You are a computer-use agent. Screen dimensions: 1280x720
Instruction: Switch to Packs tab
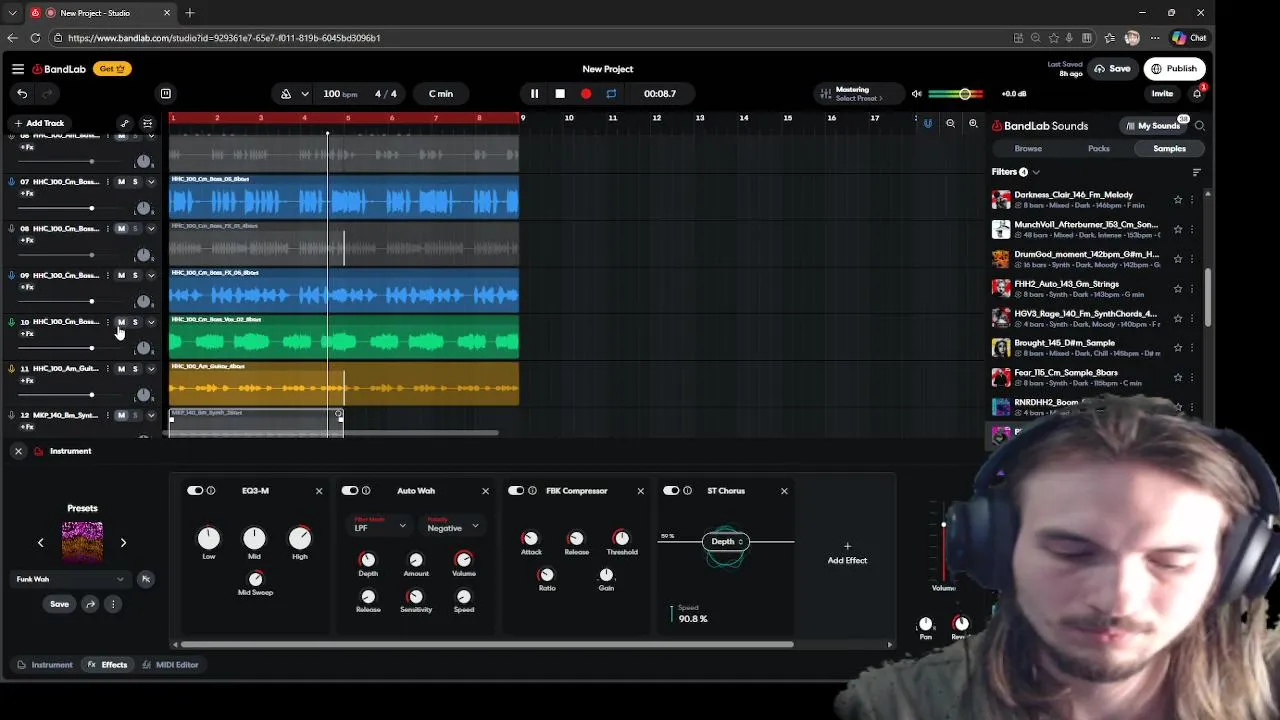click(1099, 149)
